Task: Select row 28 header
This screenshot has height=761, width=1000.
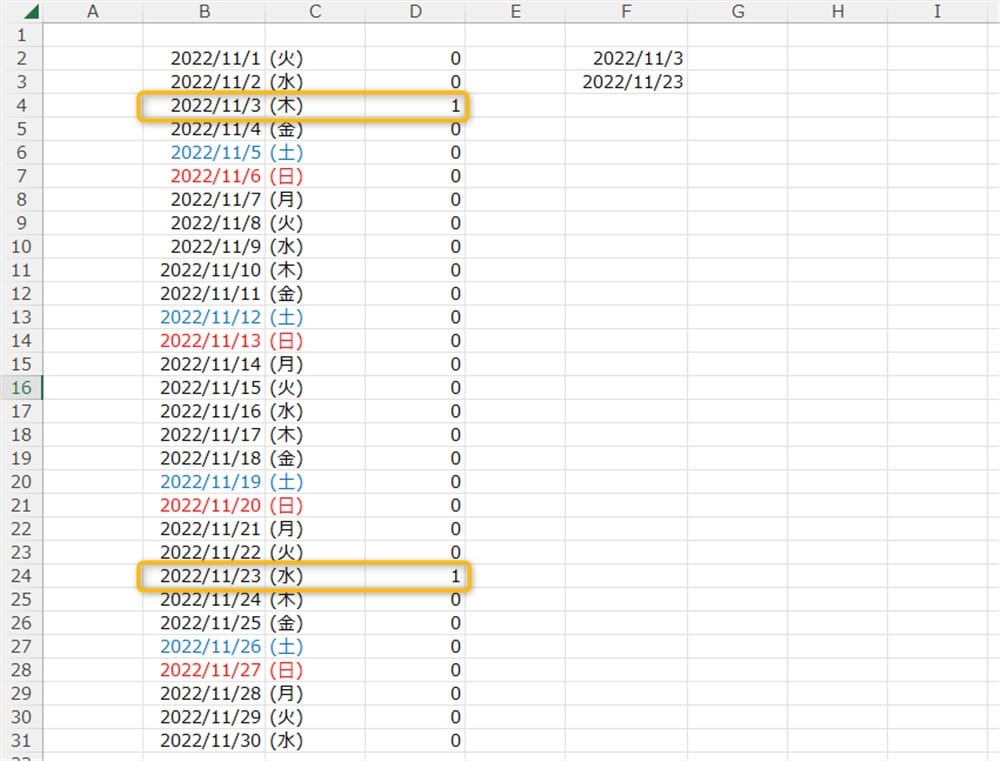Action: (21, 670)
